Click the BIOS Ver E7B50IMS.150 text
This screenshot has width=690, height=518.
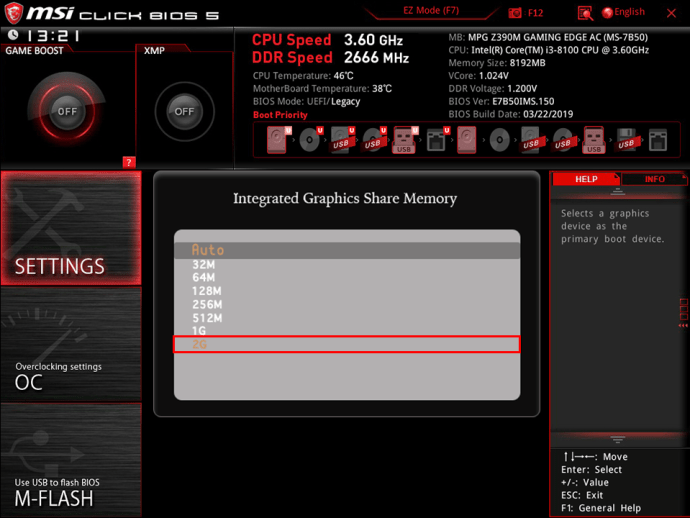(501, 102)
